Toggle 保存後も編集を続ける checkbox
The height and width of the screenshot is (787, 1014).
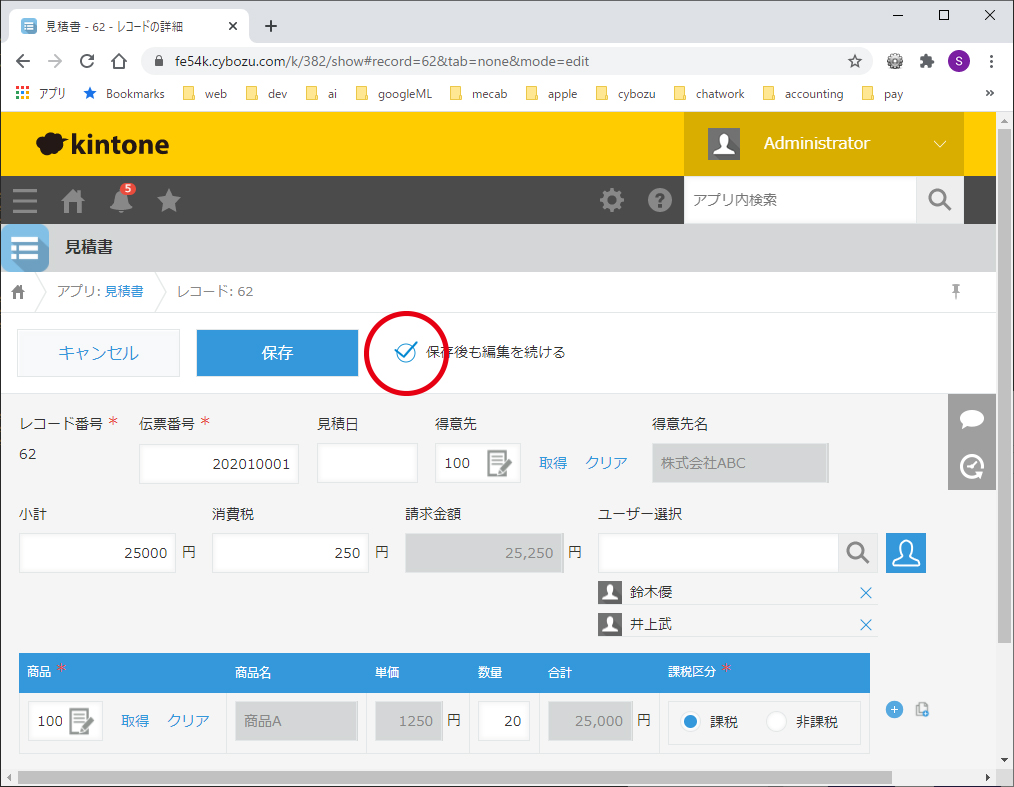(405, 352)
